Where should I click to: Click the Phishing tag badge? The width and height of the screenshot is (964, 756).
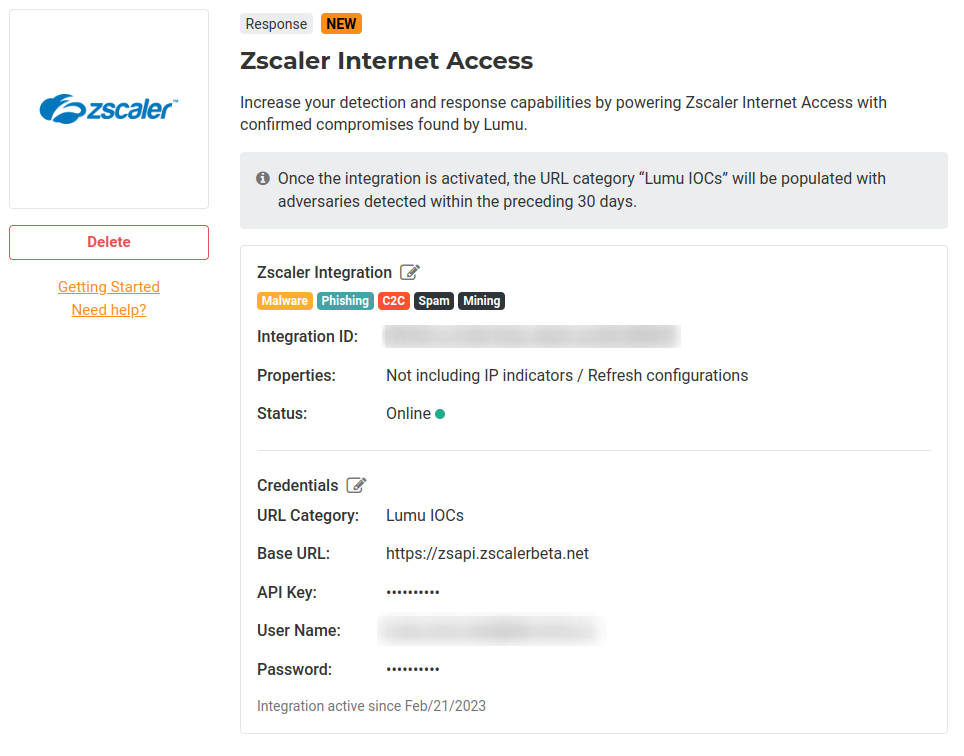click(345, 301)
